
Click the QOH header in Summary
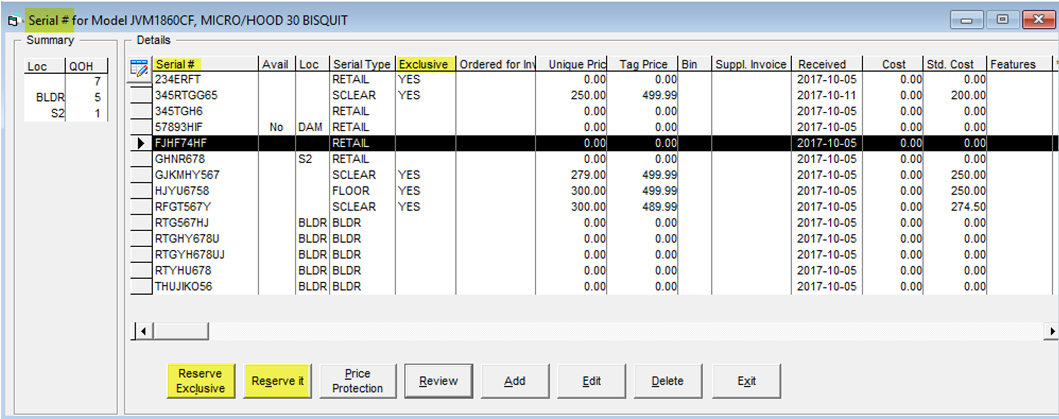tap(86, 67)
